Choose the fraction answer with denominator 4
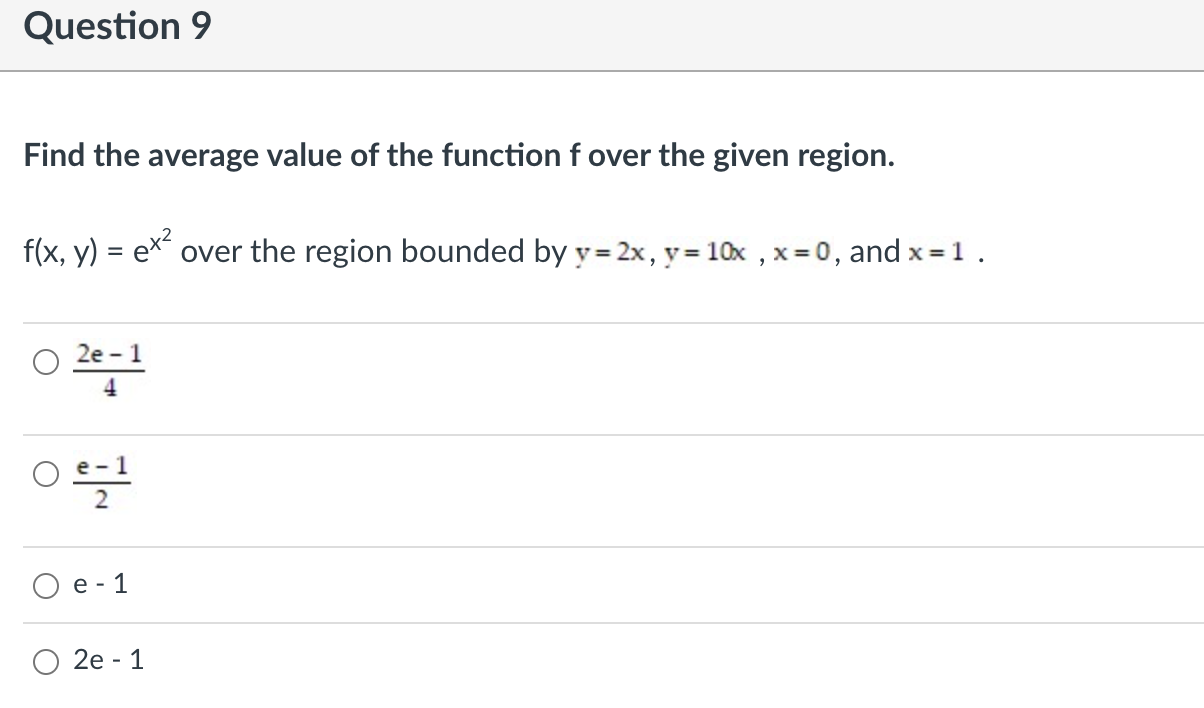 107,367
